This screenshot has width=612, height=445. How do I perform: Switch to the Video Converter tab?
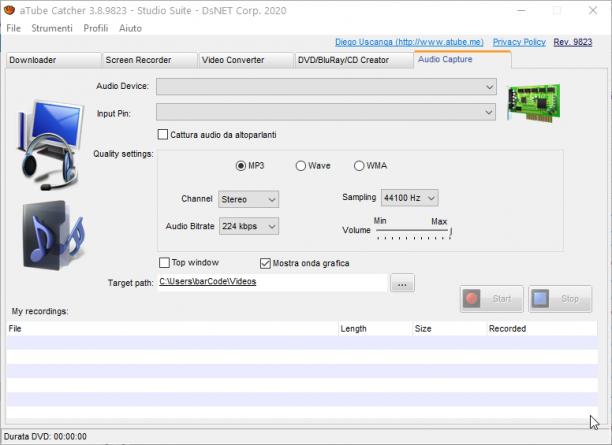246,60
